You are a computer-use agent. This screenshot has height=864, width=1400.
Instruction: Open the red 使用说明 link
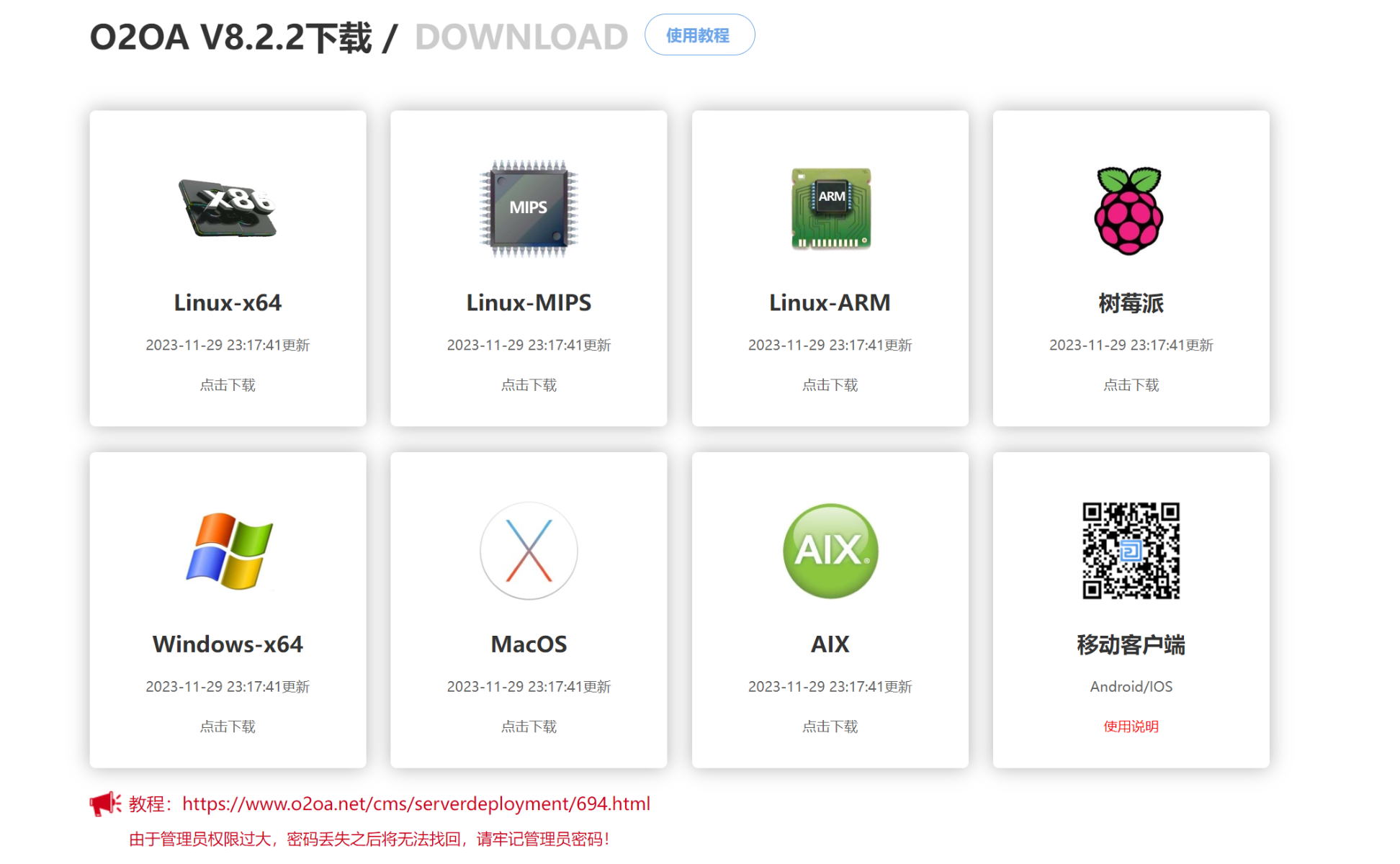click(1131, 726)
